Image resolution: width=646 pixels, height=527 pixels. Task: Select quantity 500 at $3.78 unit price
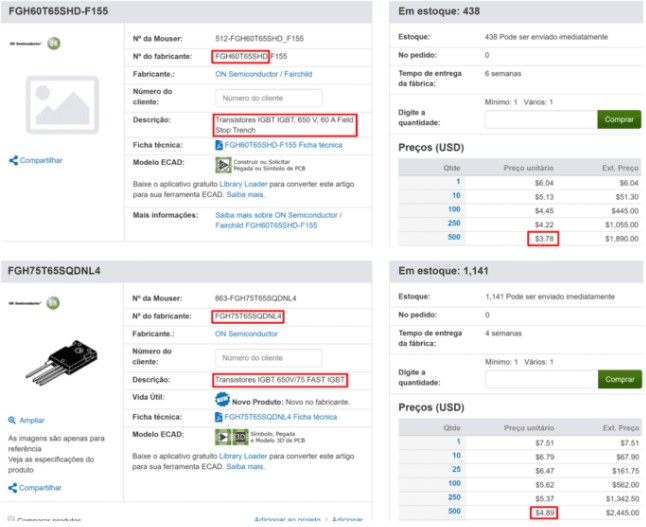point(454,237)
